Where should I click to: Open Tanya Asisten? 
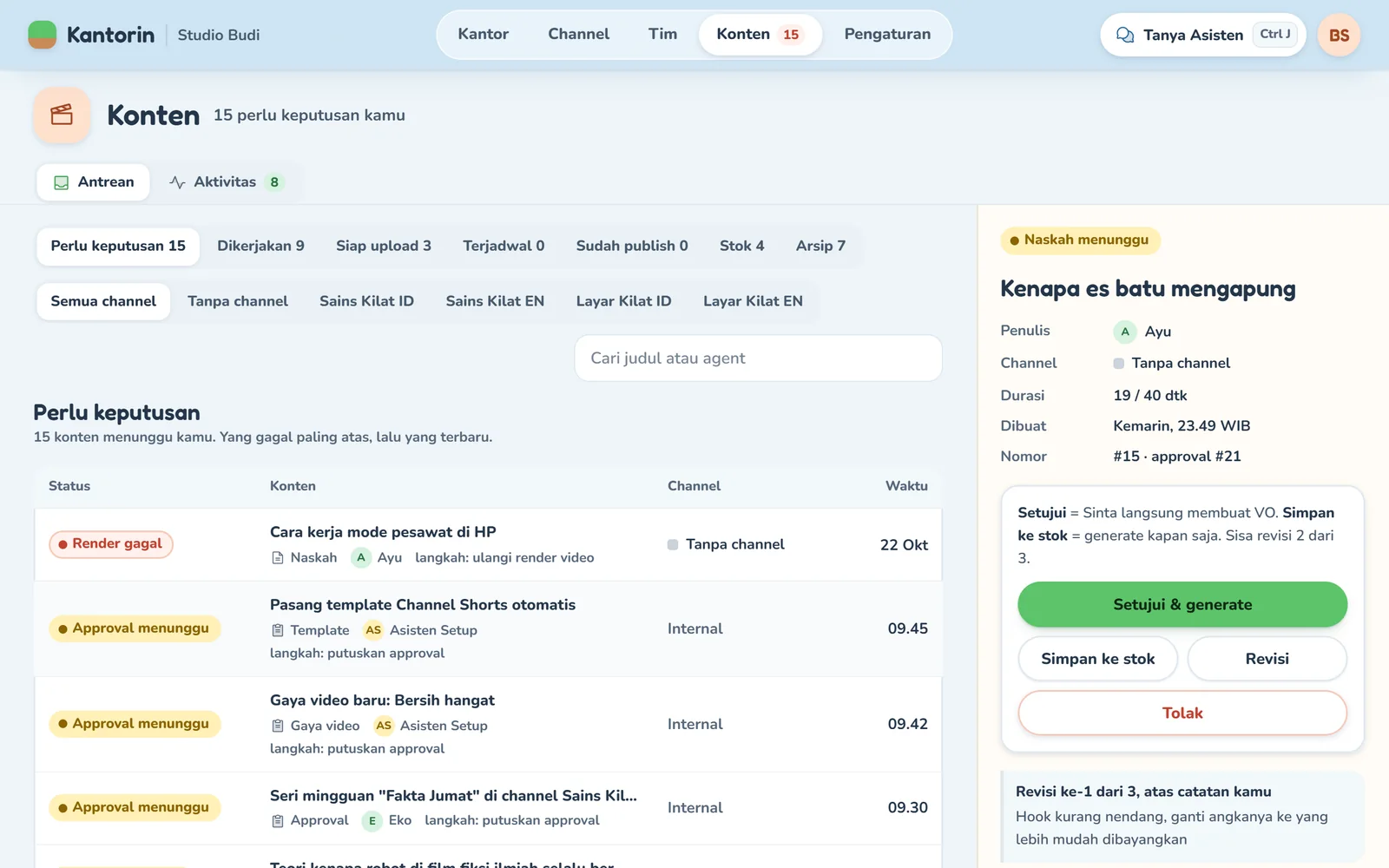[1203, 35]
